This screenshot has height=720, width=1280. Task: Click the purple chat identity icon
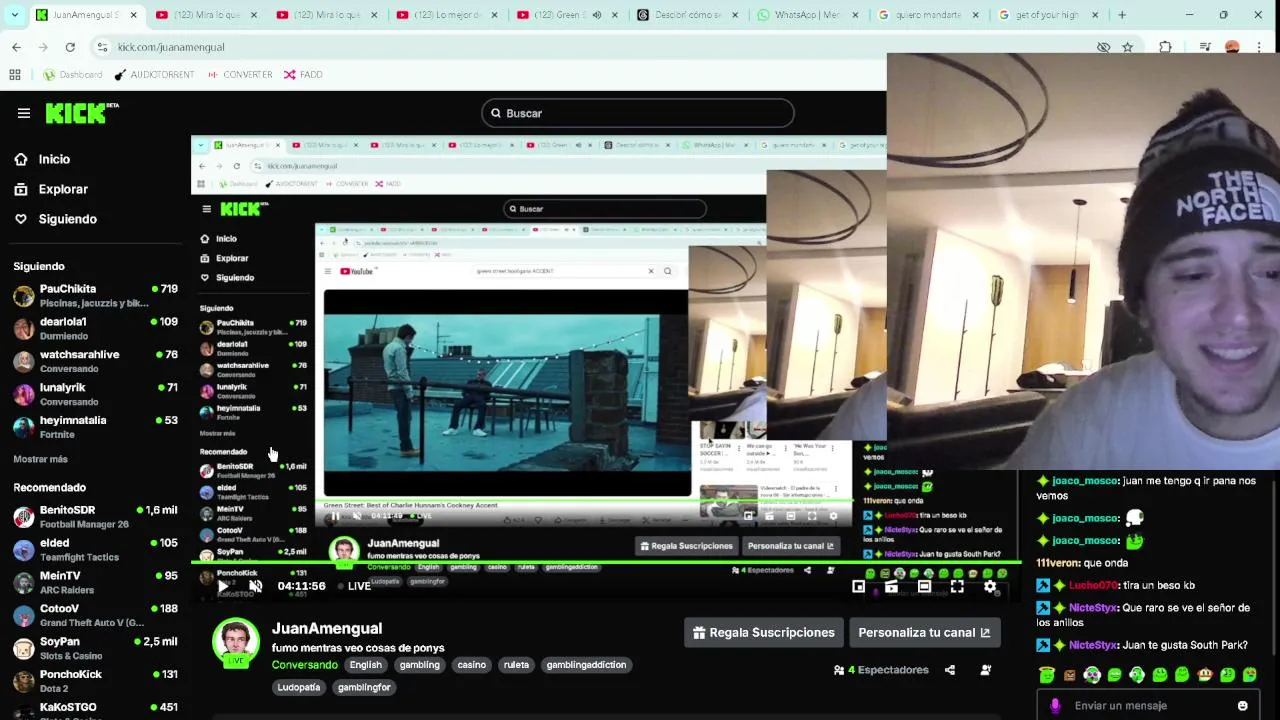(1055, 706)
